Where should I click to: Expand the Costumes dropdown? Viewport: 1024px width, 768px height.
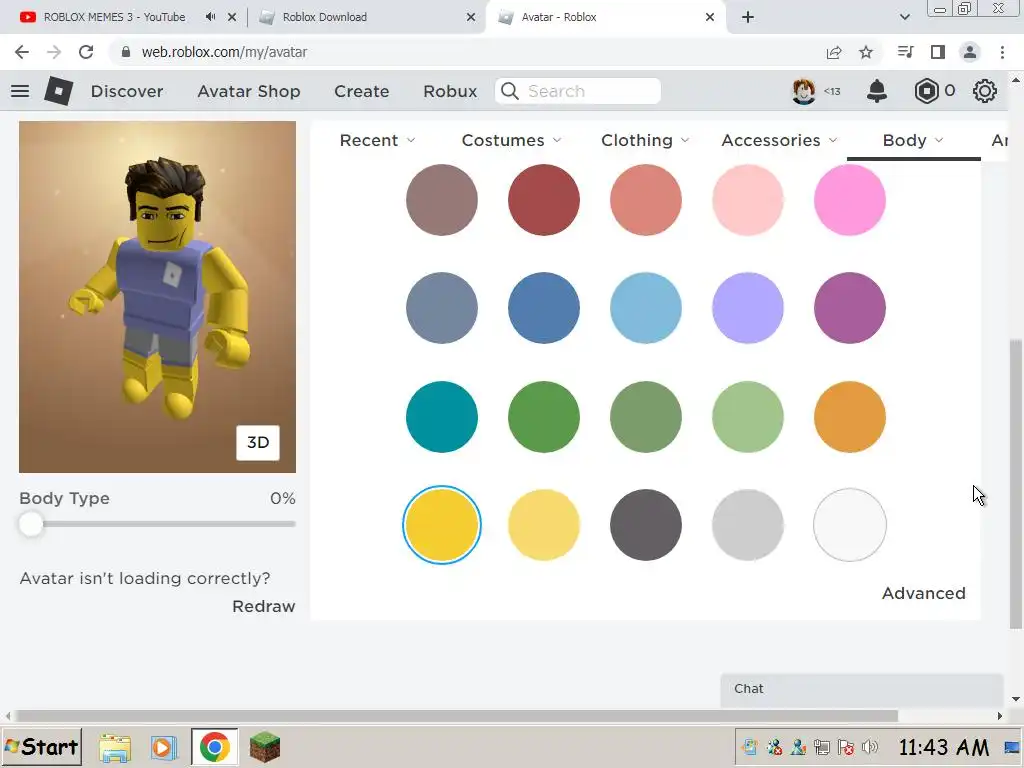(511, 140)
